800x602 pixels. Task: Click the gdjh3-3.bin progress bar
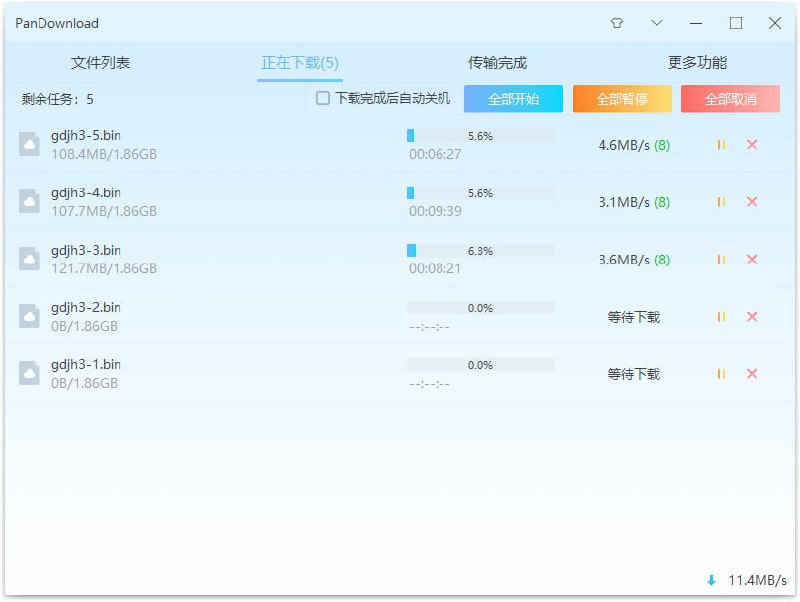(x=481, y=250)
